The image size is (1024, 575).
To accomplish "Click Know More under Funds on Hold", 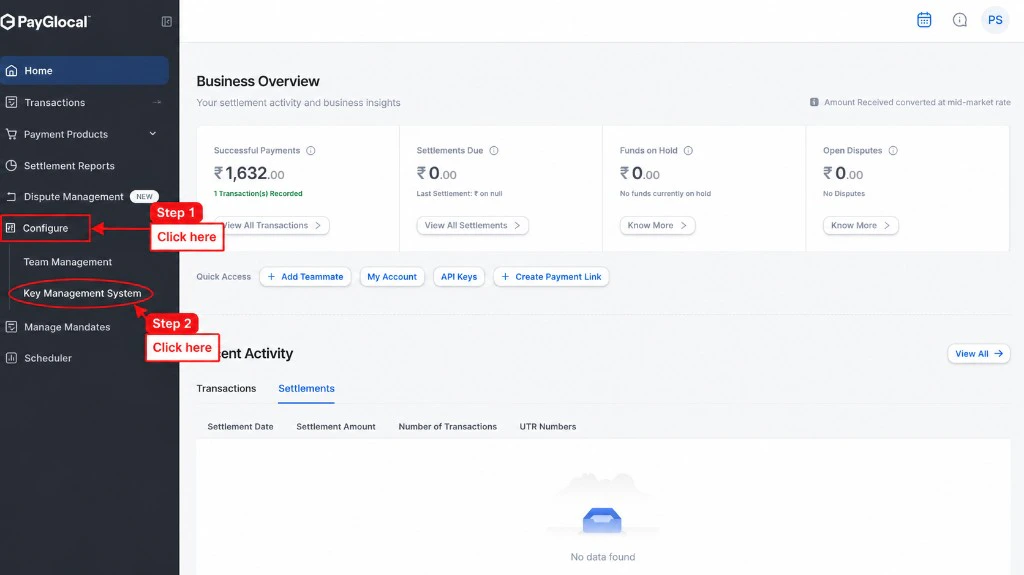I will point(657,225).
